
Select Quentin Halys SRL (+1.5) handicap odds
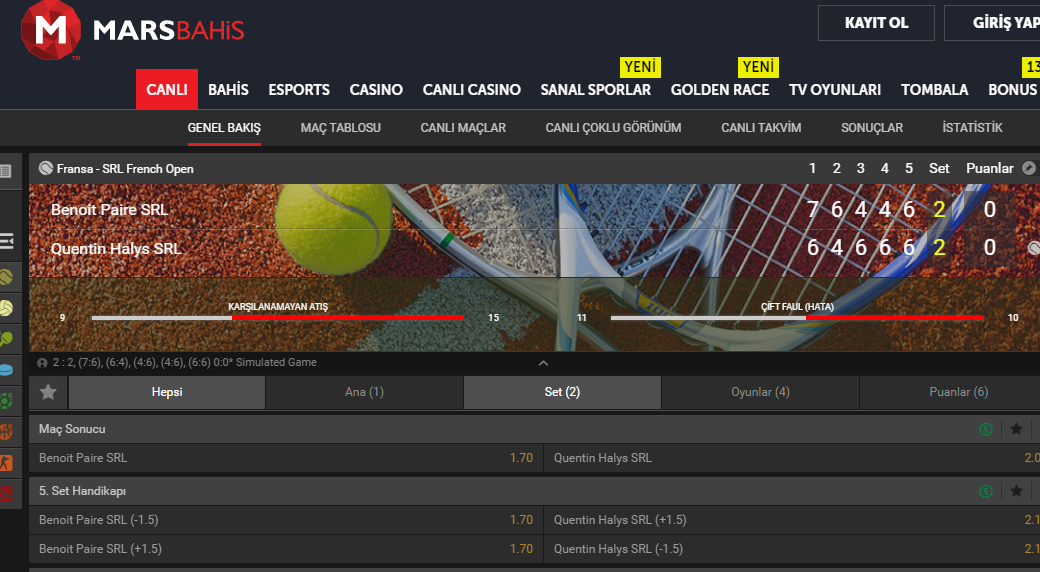[792, 520]
